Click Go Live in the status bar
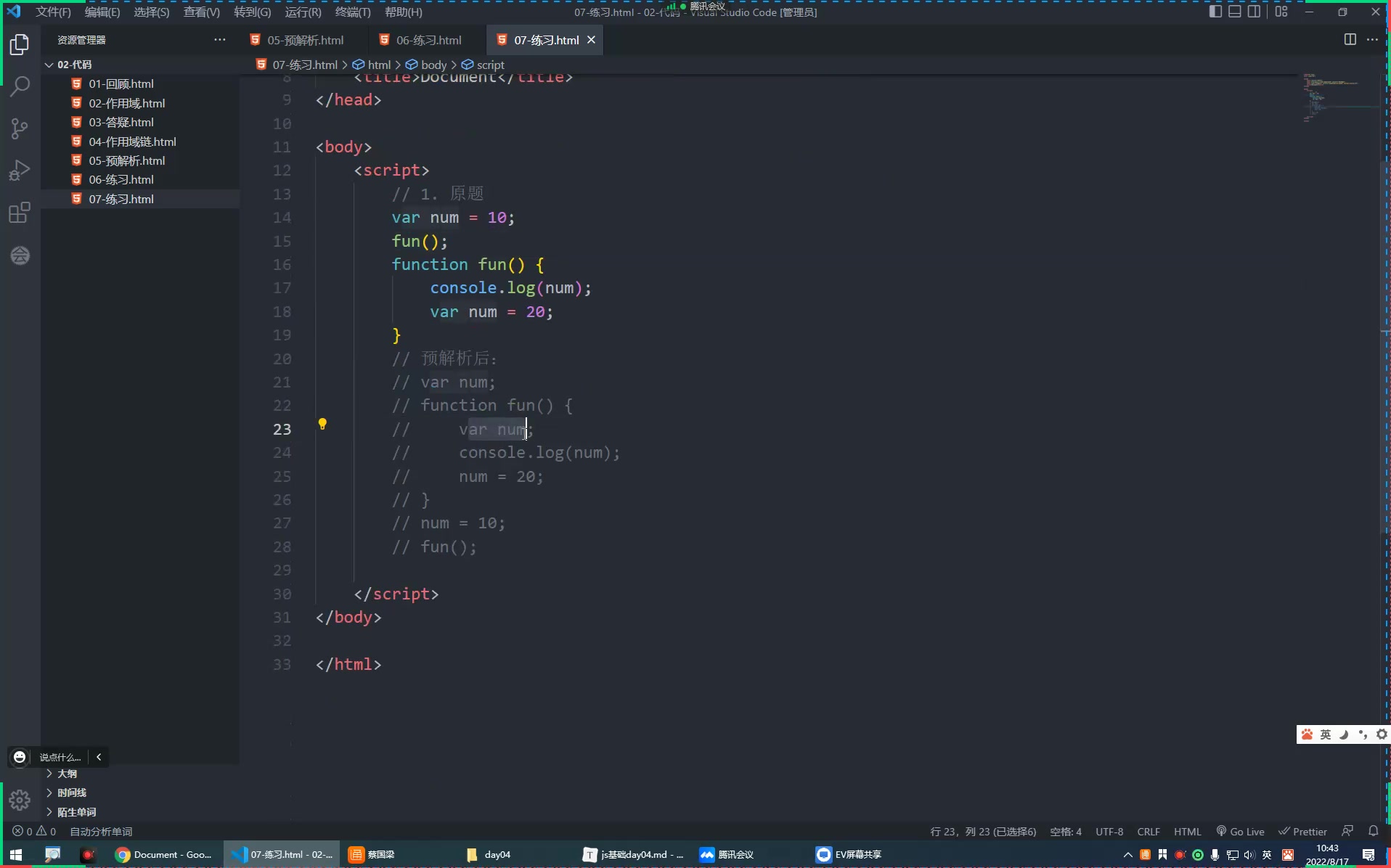 (1241, 831)
